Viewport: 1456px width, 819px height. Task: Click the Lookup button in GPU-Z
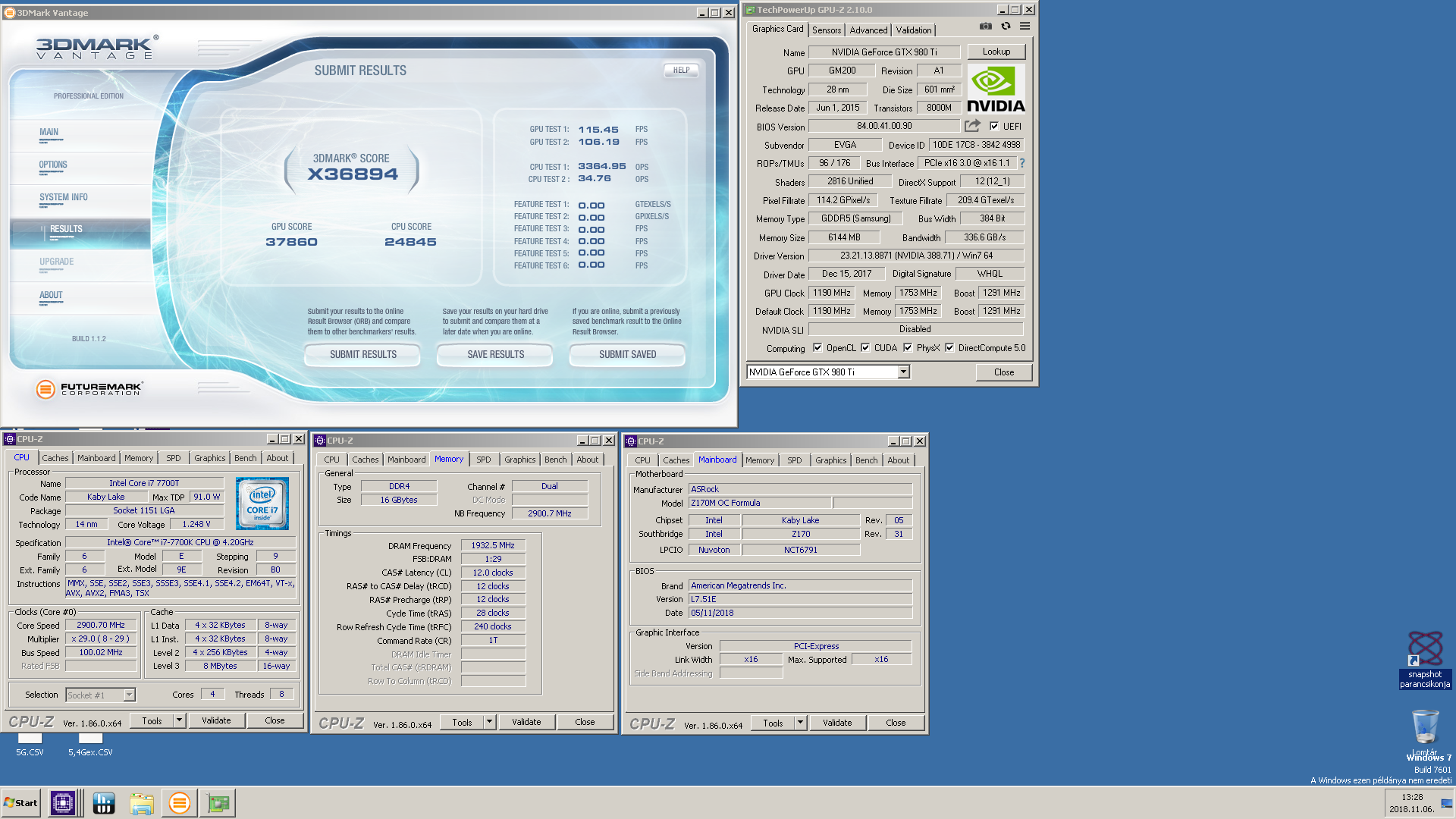(996, 52)
